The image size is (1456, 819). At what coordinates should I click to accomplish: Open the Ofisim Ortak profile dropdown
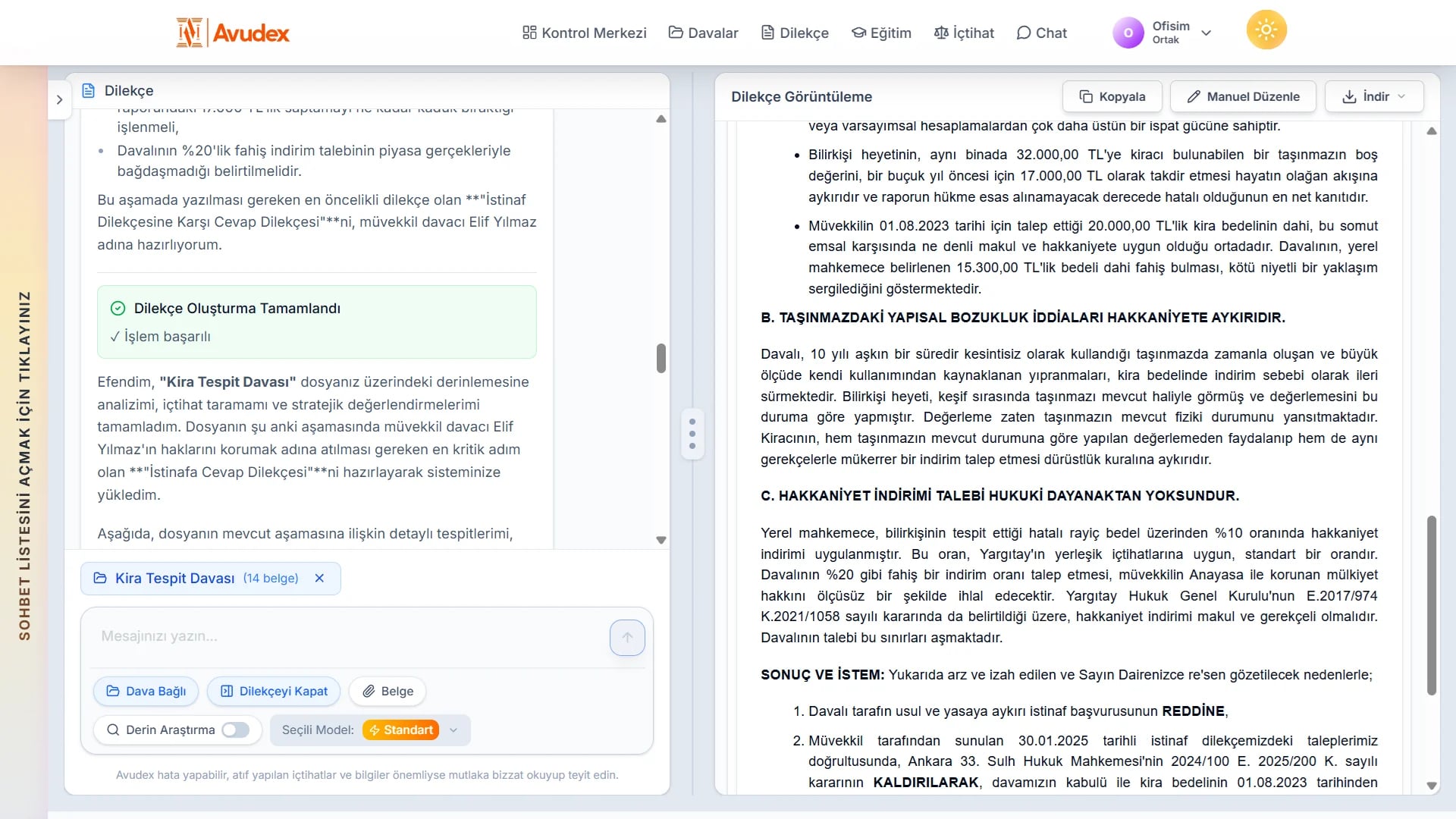coord(1207,32)
